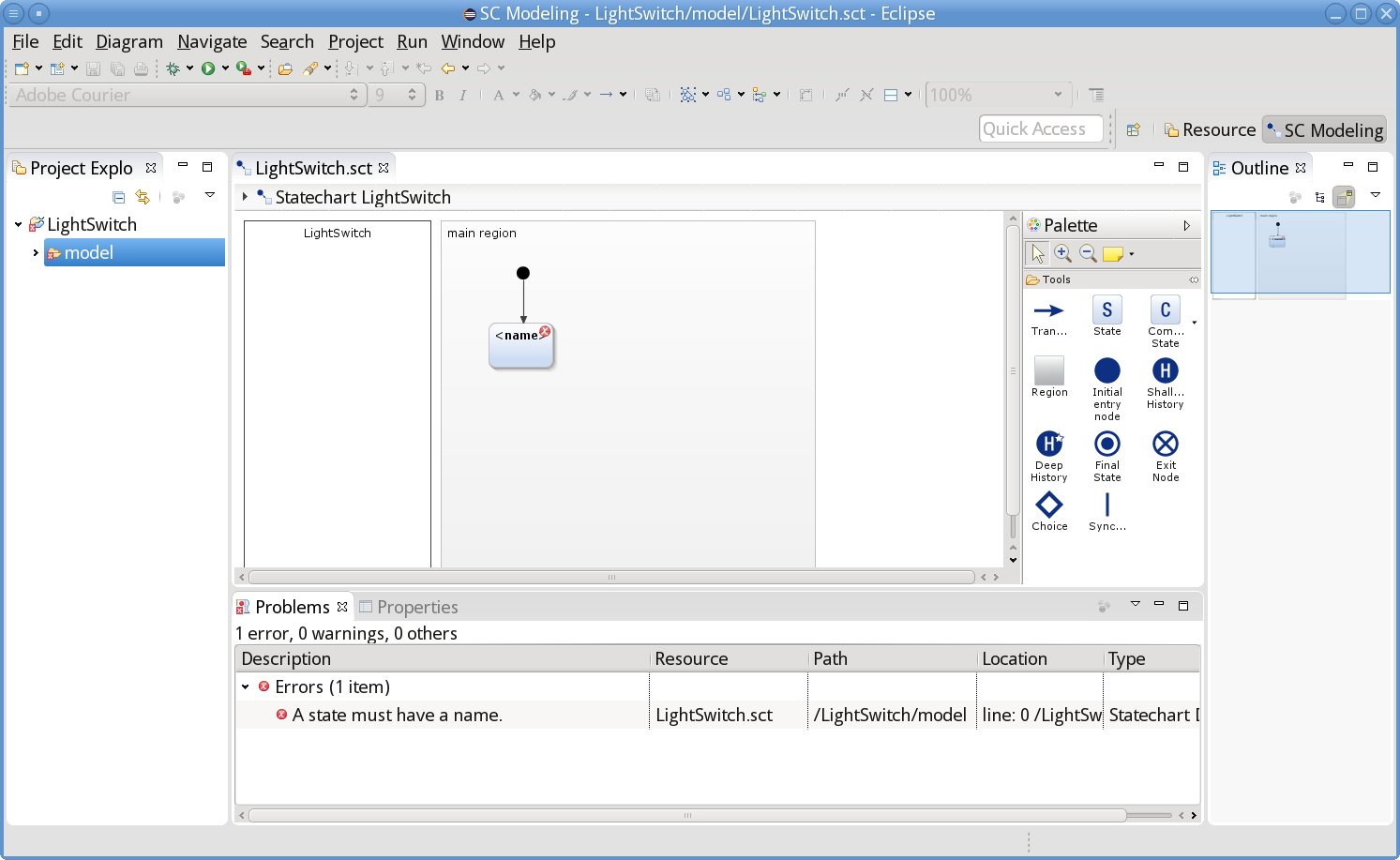Click the New wizard toolbar icon
The width and height of the screenshot is (1400, 860).
(x=22, y=68)
